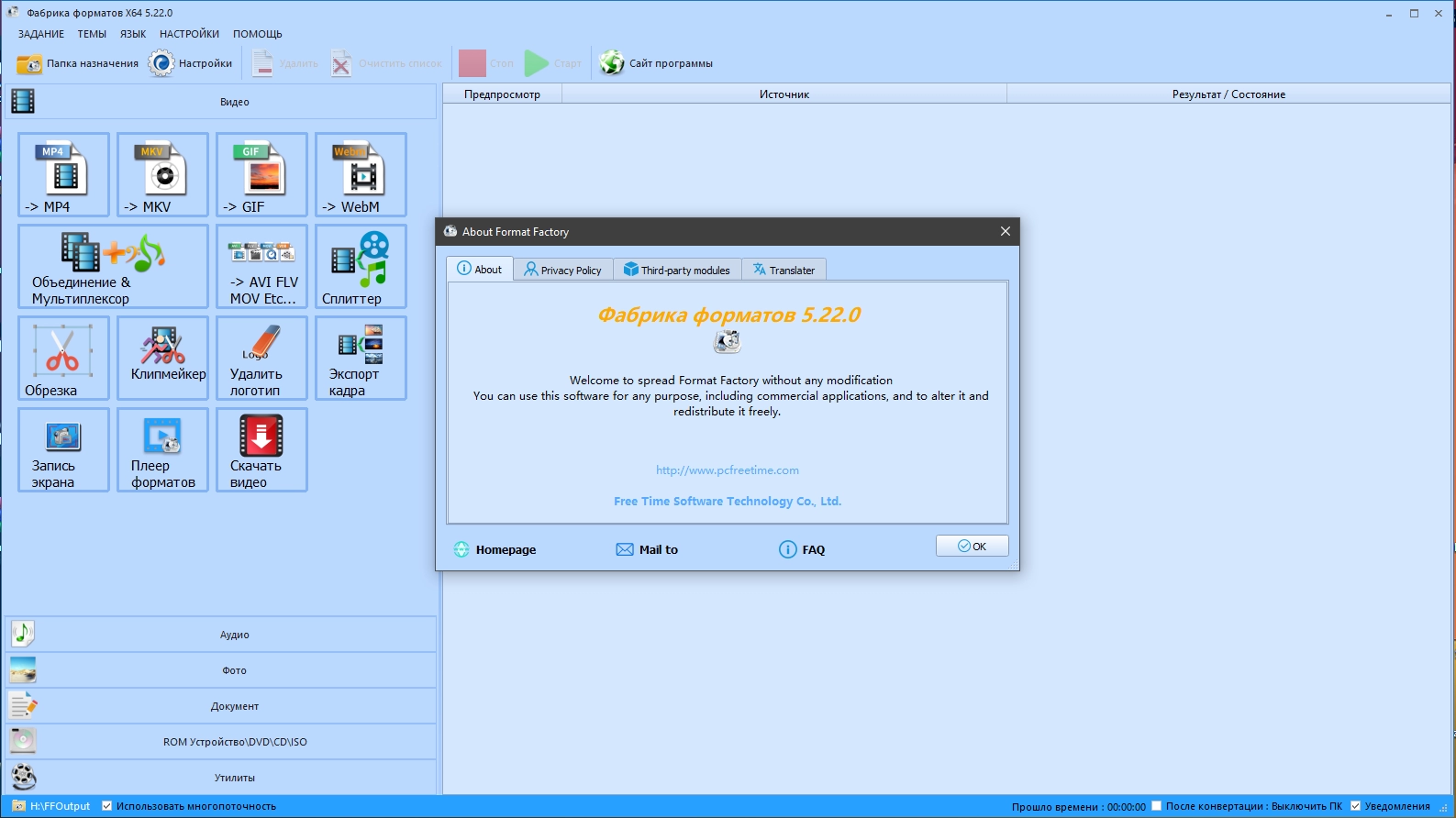
Task: Switch to the Translater tab
Action: [x=784, y=270]
